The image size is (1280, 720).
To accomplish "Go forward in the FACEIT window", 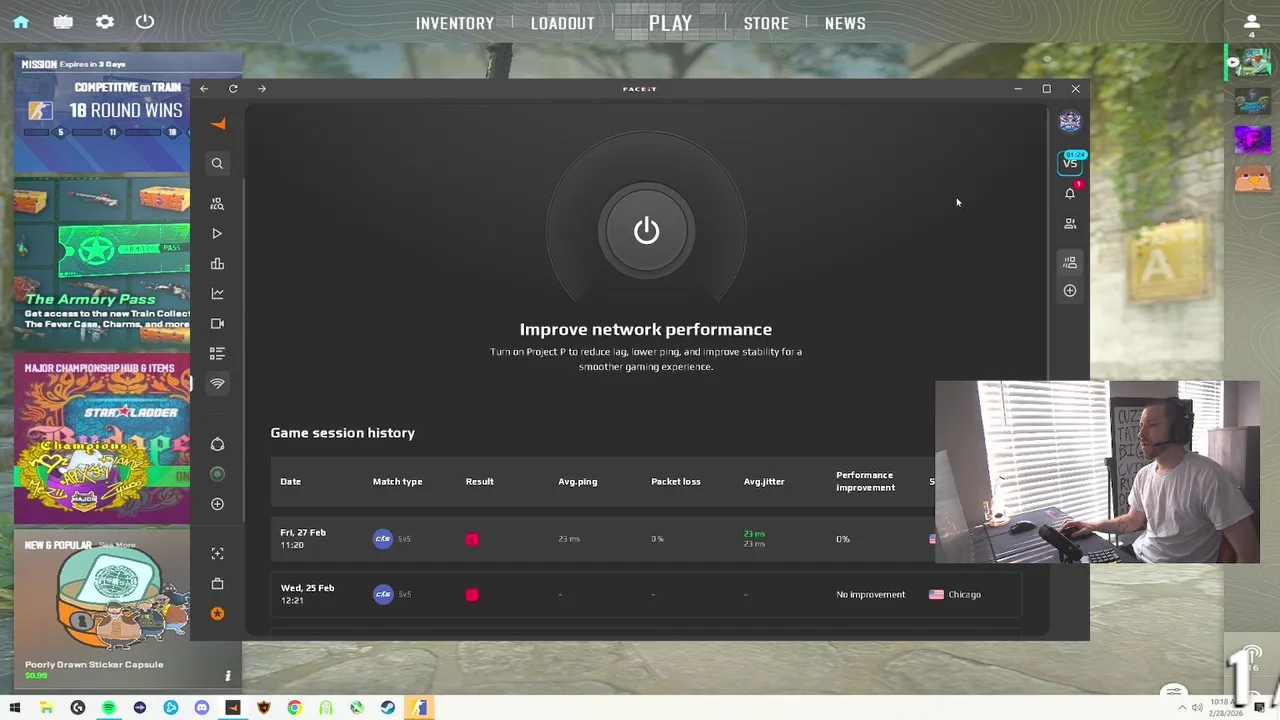I will click(x=262, y=89).
